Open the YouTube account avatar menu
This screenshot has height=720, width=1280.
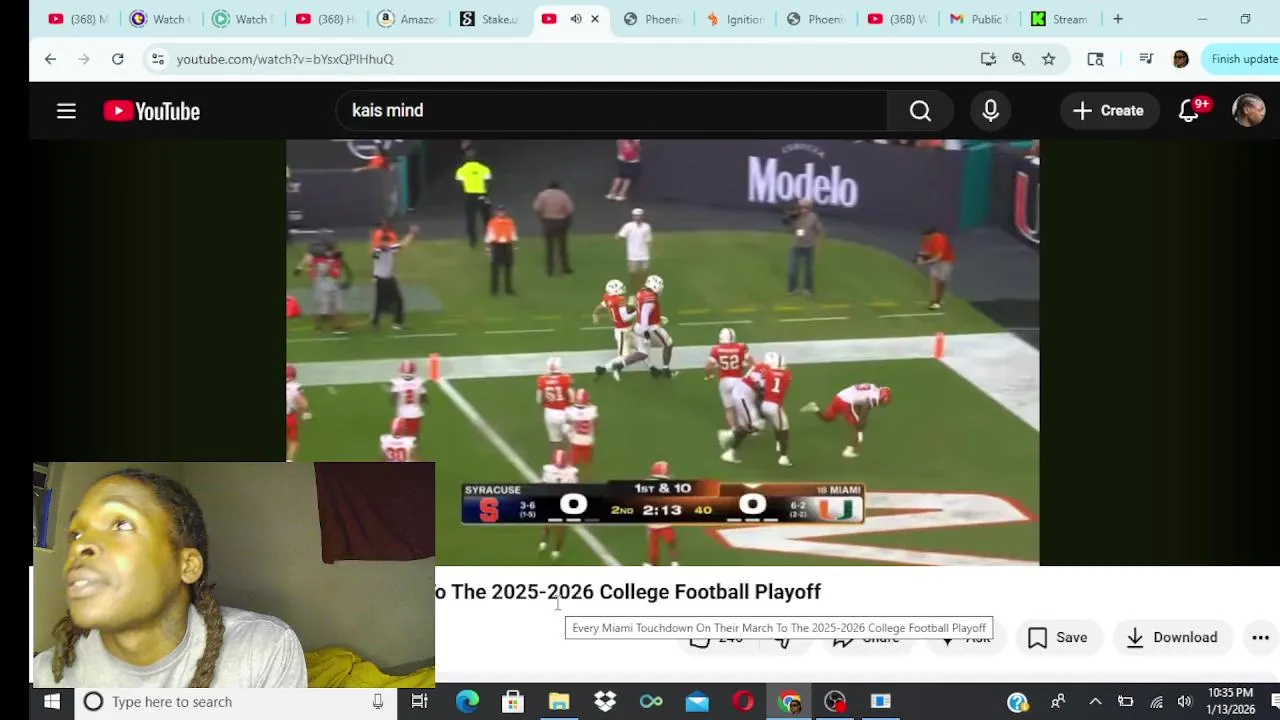(1248, 111)
